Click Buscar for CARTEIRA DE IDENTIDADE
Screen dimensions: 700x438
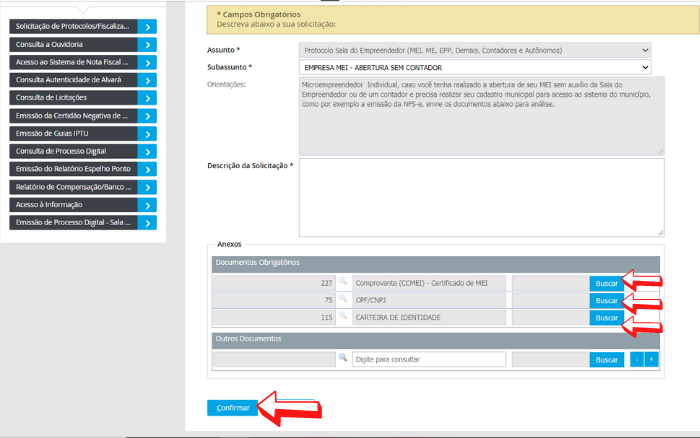coord(606,317)
